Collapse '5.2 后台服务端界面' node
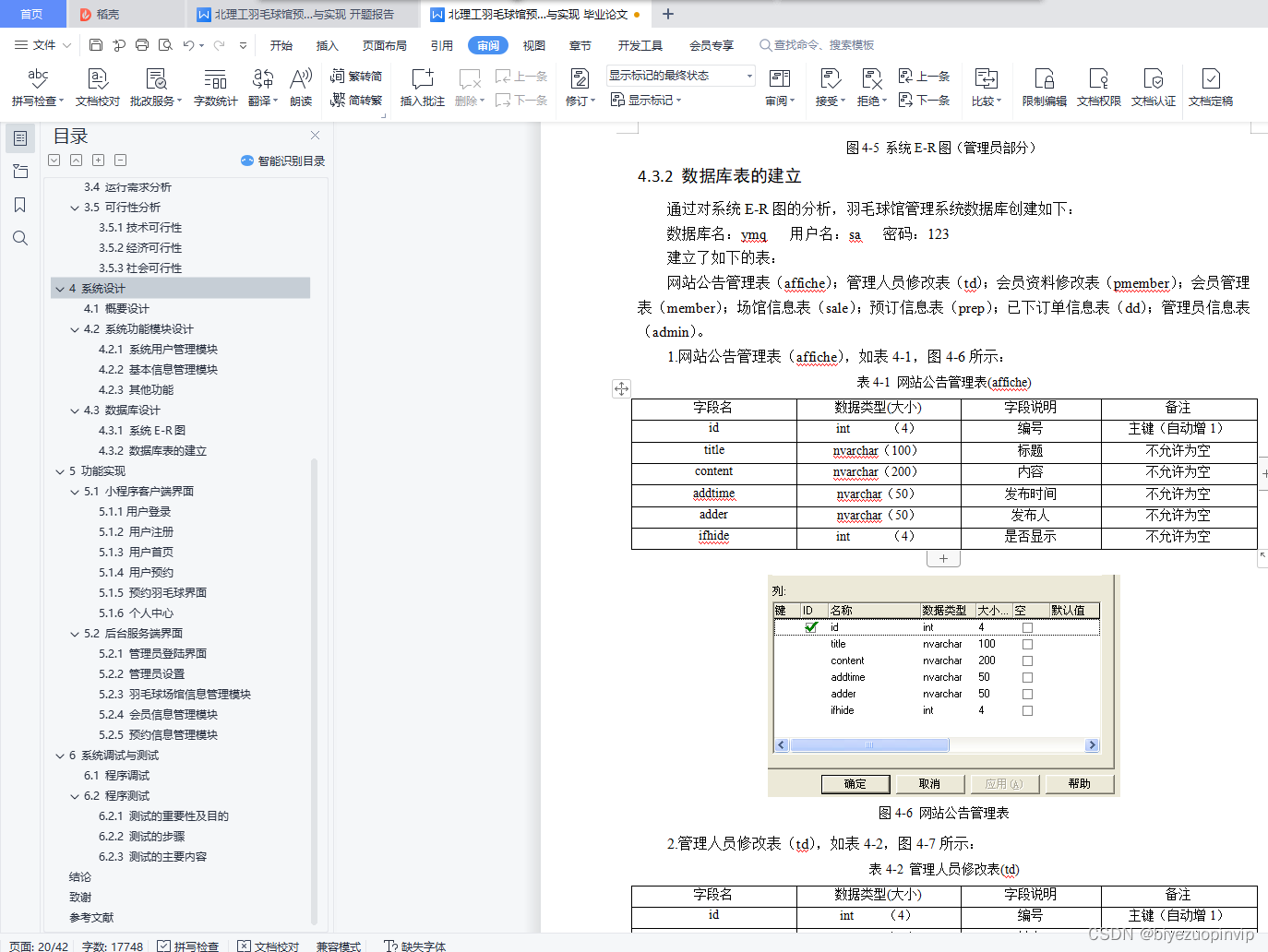 (x=75, y=634)
